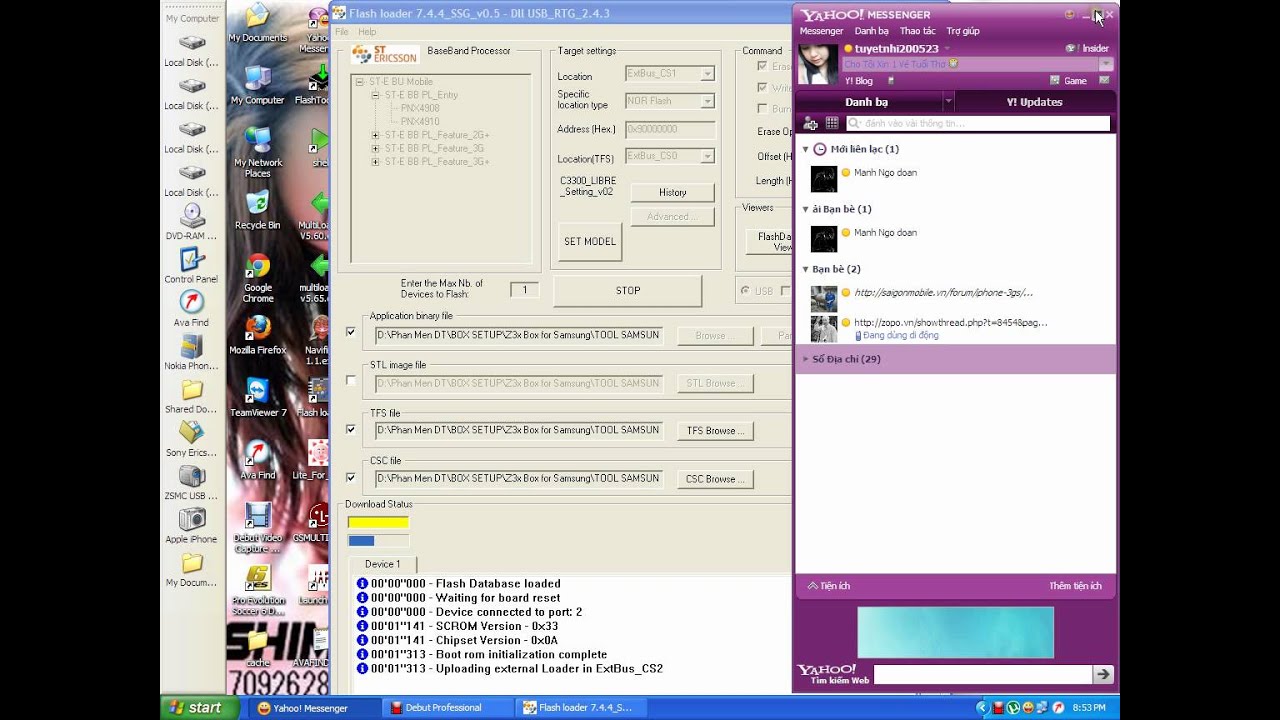This screenshot has height=720, width=1280.
Task: Open Game link in Yahoo Messenger
Action: pyautogui.click(x=1069, y=80)
